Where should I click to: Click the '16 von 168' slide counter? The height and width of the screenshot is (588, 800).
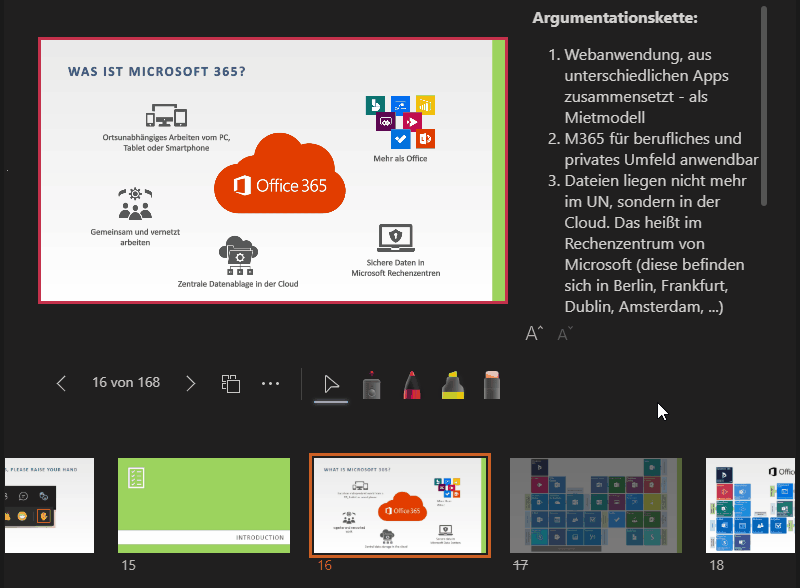pos(126,382)
